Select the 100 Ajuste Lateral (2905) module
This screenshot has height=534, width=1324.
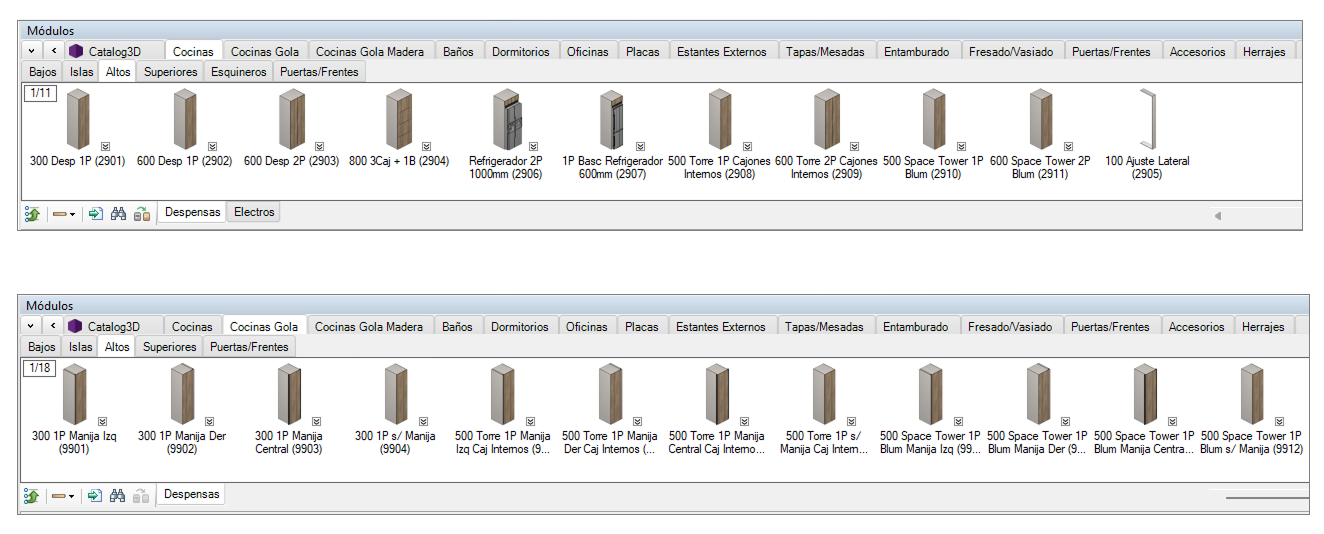pyautogui.click(x=1147, y=120)
